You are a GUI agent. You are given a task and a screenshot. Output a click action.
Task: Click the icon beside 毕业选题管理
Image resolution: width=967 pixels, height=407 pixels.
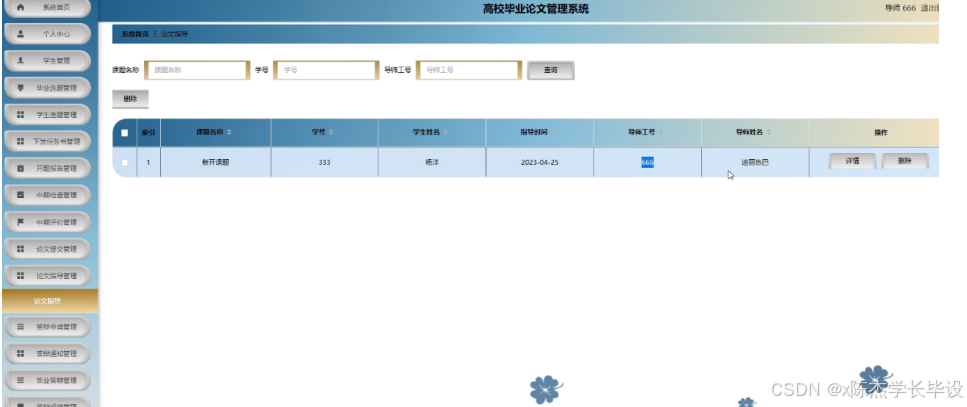coord(20,88)
